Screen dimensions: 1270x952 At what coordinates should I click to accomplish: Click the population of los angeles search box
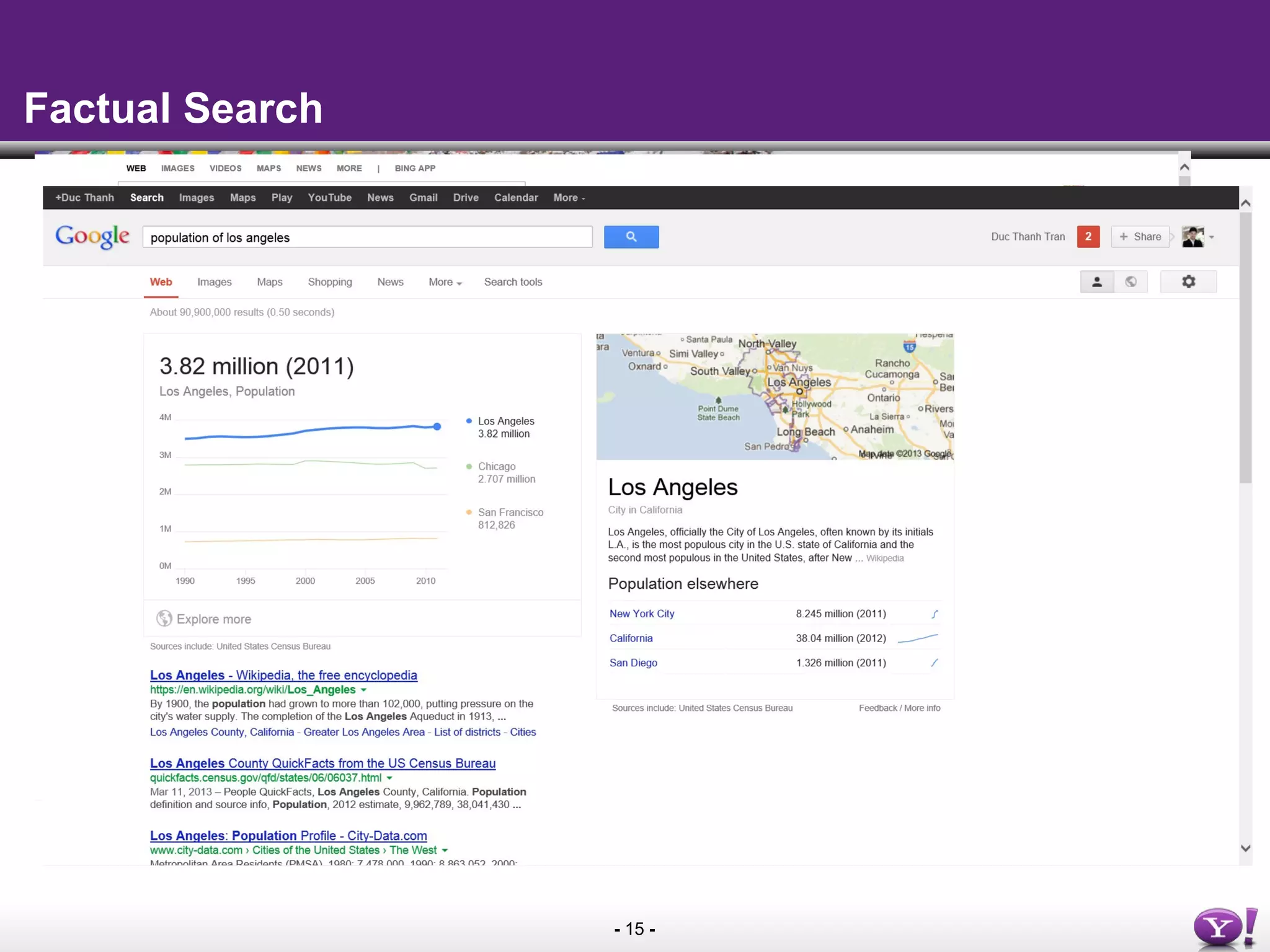[367, 237]
